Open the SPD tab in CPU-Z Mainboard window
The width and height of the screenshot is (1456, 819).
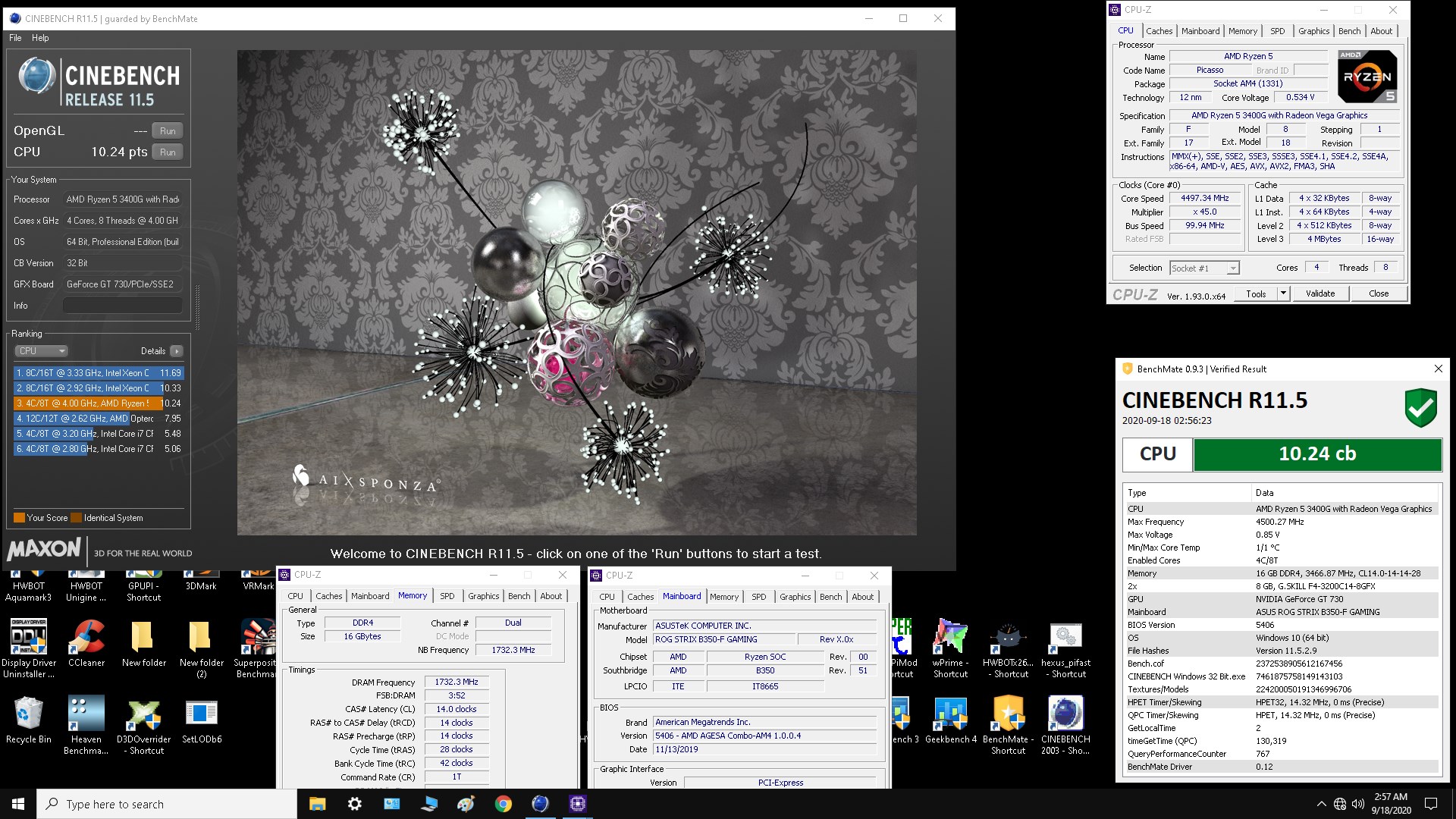tap(759, 597)
